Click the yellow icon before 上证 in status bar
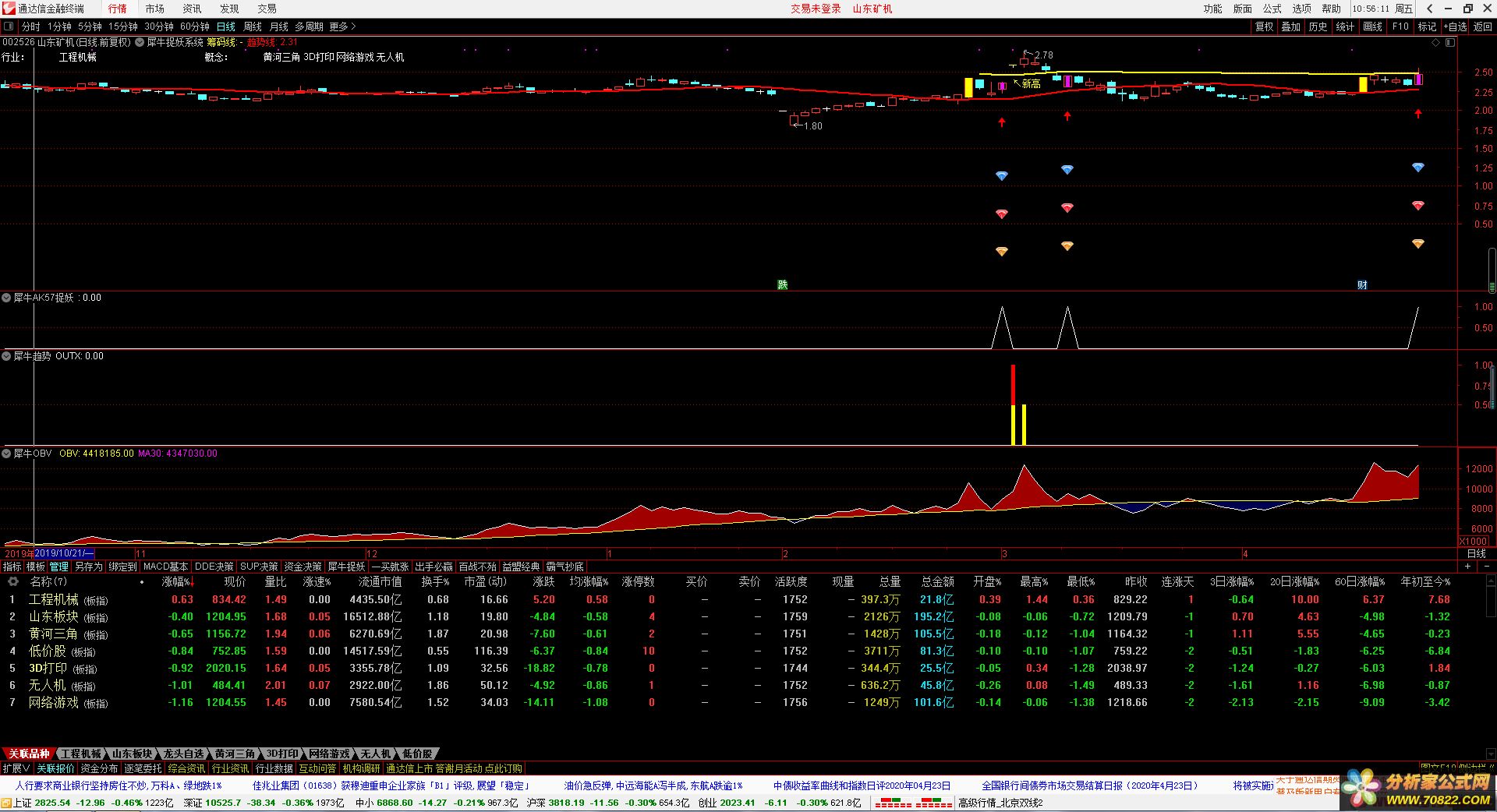1497x812 pixels. click(x=7, y=803)
